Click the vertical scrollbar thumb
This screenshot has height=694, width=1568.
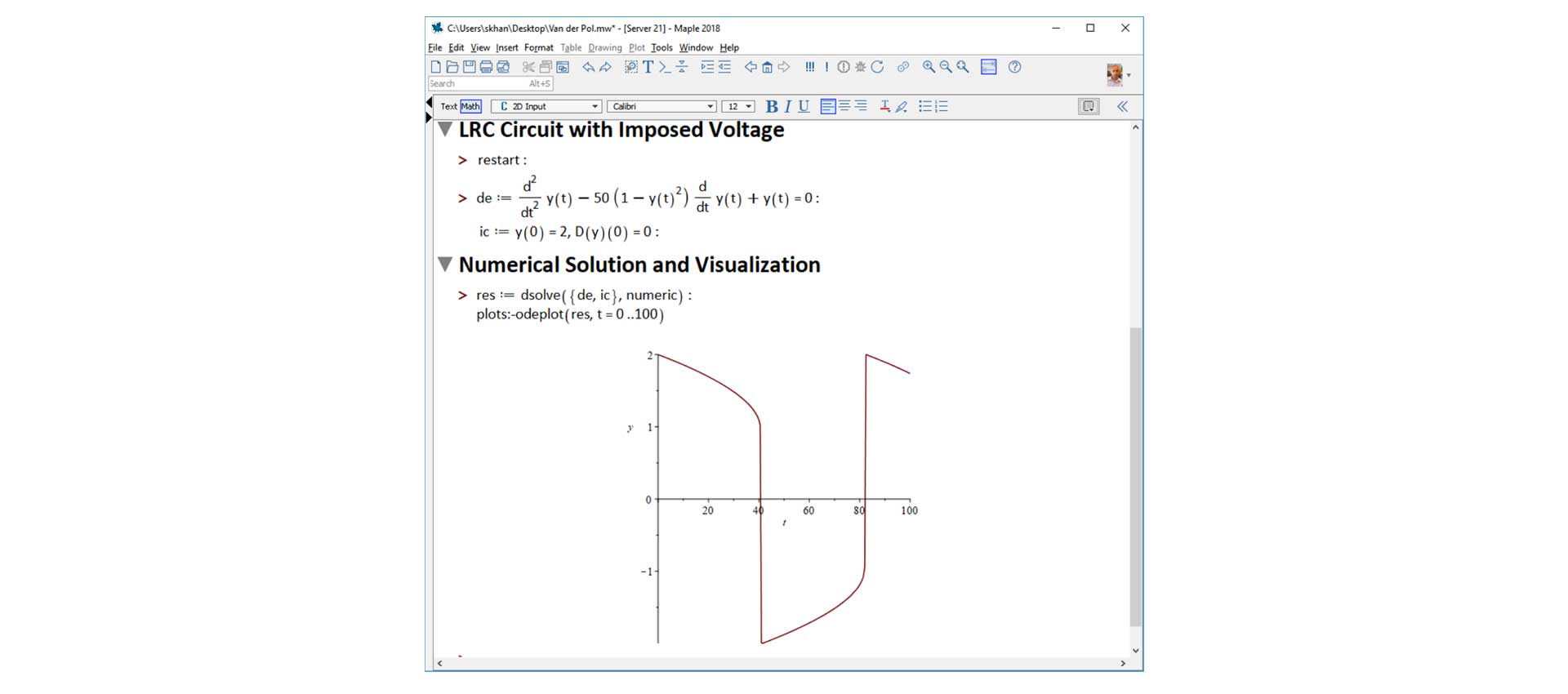1135,476
